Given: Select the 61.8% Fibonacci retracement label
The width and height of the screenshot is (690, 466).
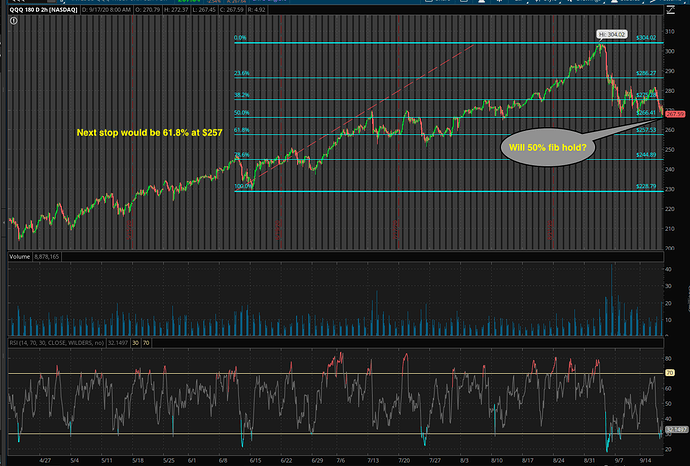Looking at the screenshot, I should tap(240, 130).
